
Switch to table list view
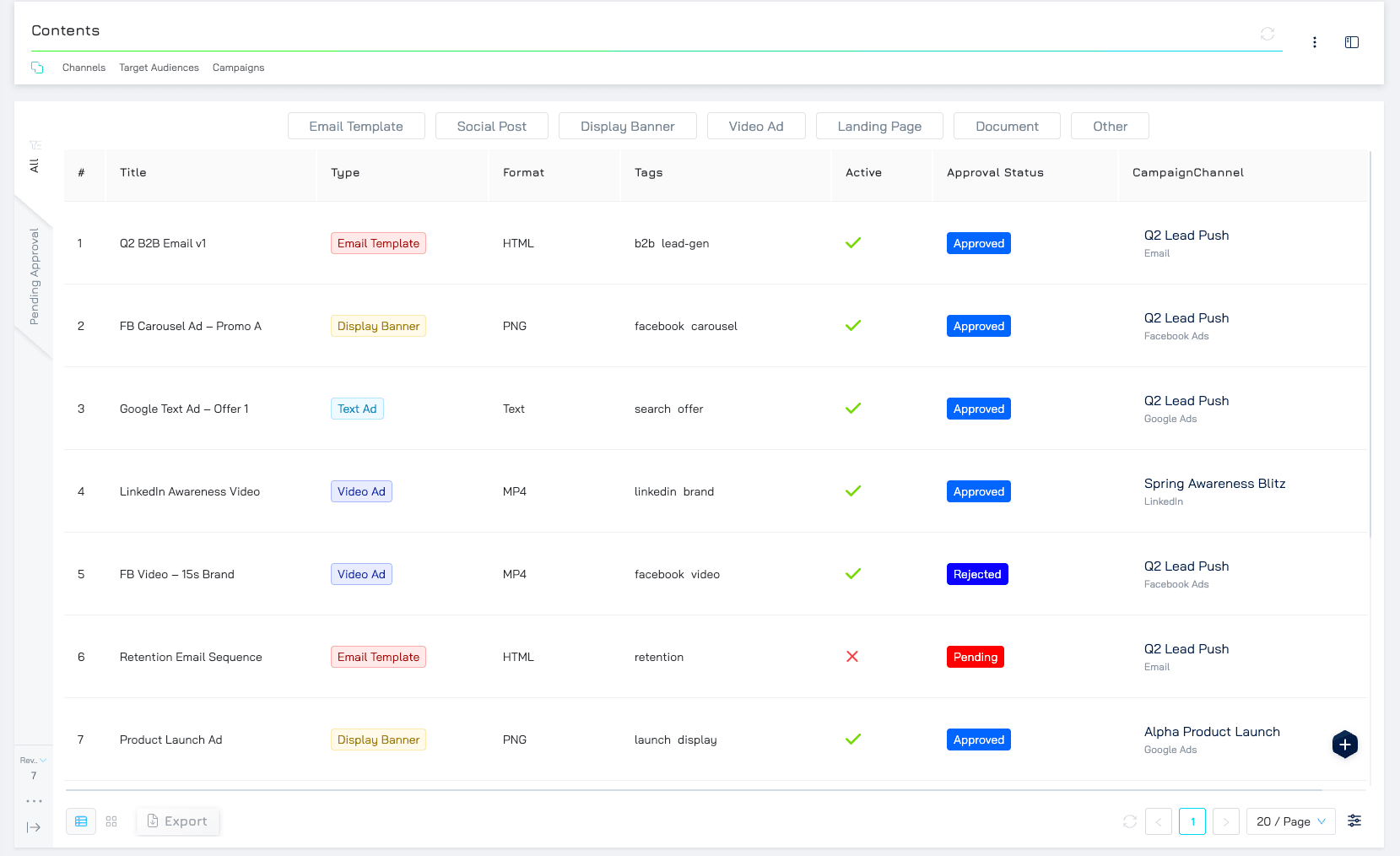click(81, 821)
